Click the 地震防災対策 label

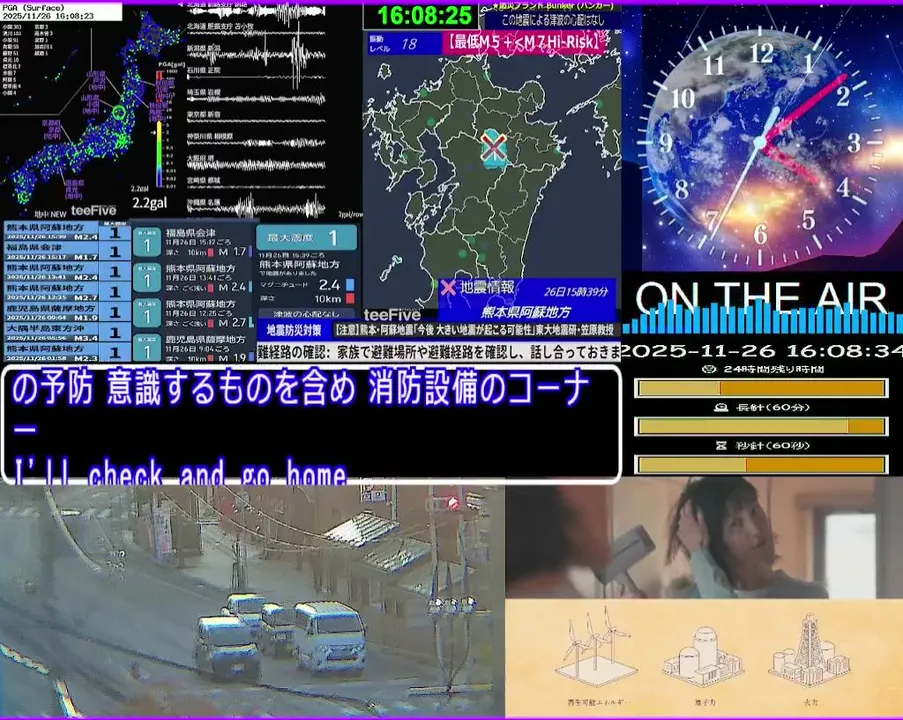tap(294, 331)
